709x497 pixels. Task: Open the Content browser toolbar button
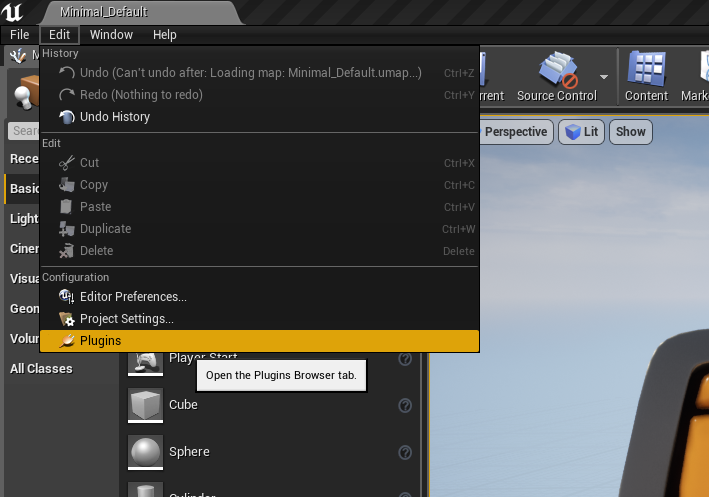[647, 76]
